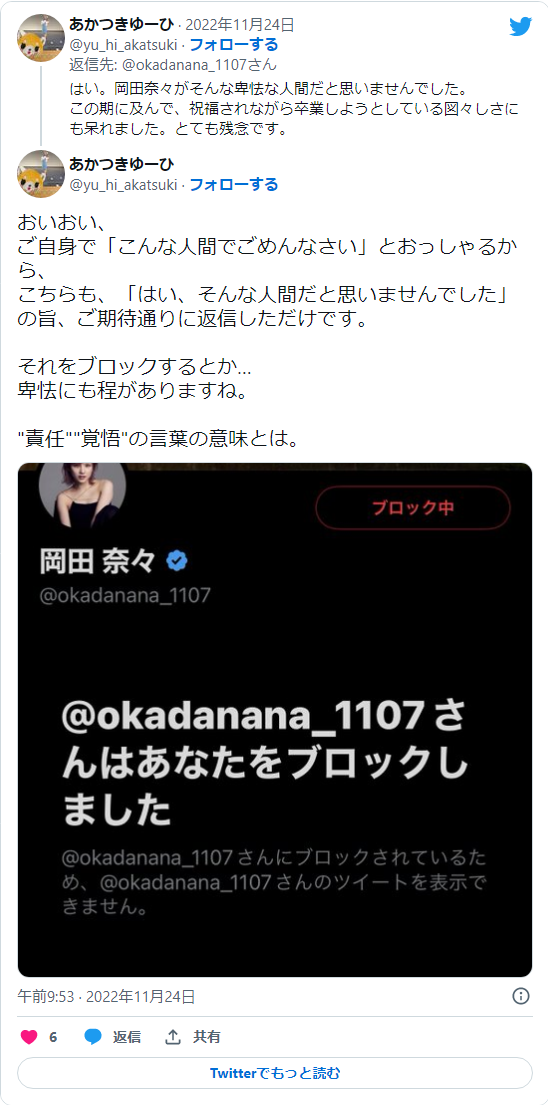Click the parent tweet's profile avatar
The height and width of the screenshot is (1105, 548).
41,38
